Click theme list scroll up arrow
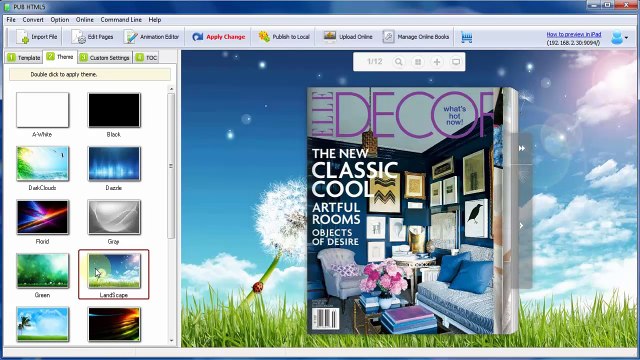640x360 pixels. click(x=171, y=89)
